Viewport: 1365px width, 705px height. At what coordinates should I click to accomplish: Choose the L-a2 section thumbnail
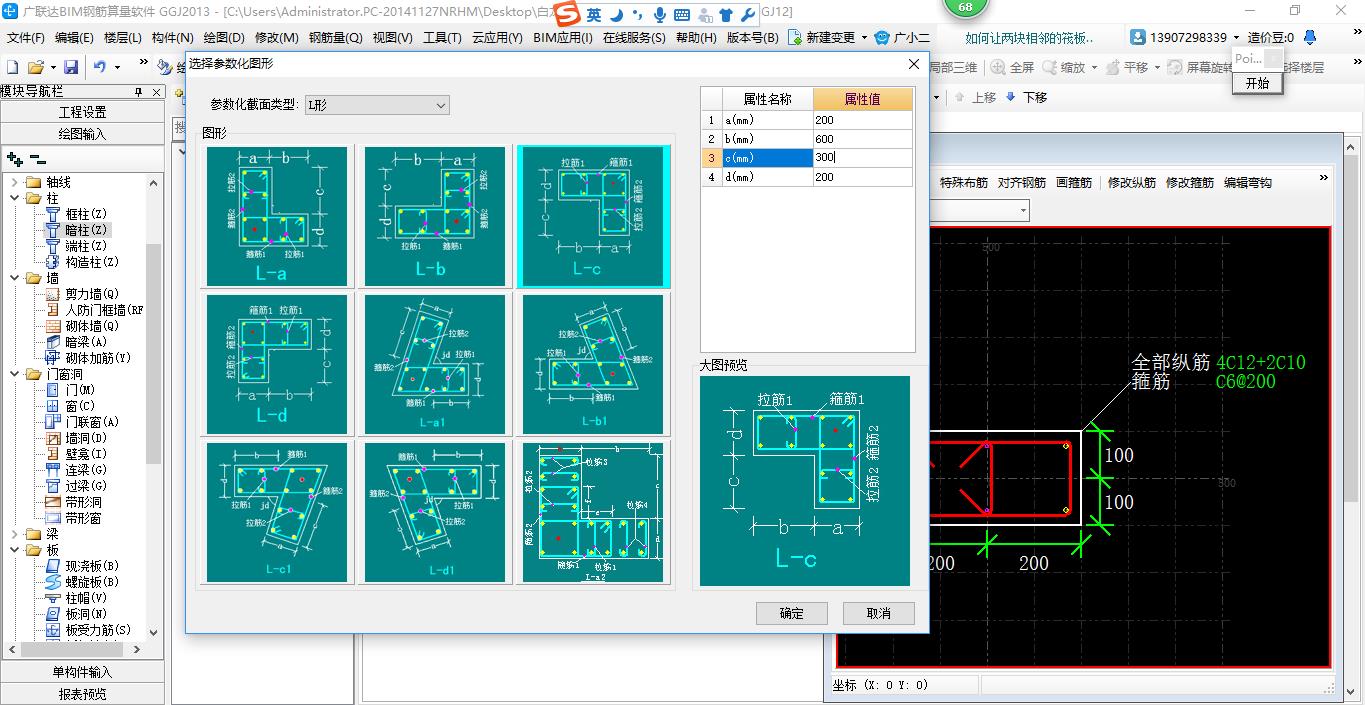point(593,512)
